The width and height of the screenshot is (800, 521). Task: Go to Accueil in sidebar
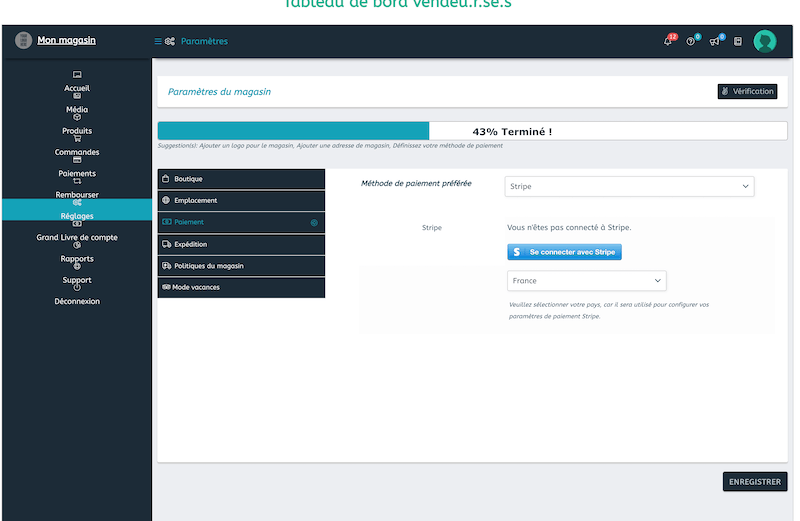coord(77,88)
